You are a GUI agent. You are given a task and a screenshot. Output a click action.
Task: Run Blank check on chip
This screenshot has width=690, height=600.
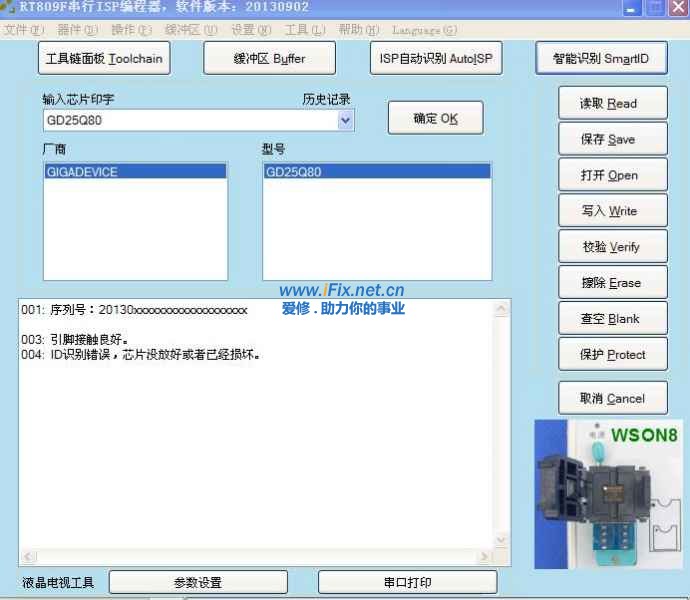coord(612,319)
